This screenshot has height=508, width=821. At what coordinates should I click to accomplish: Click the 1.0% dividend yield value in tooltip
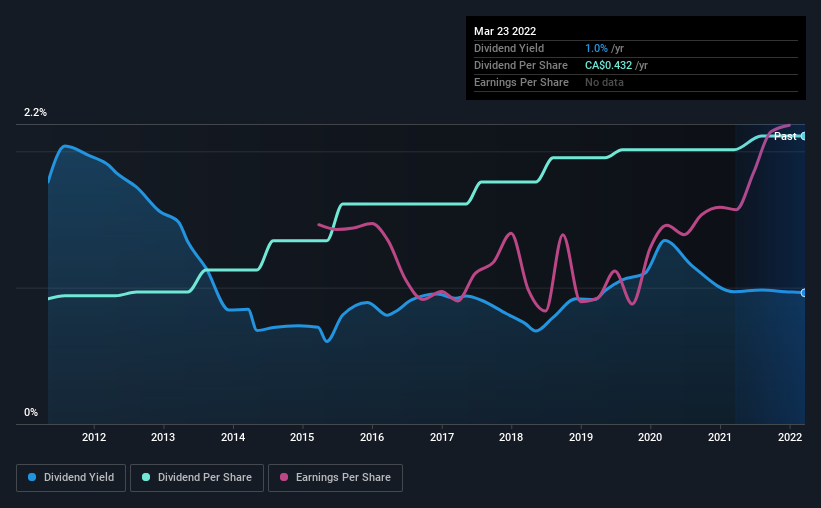tap(596, 48)
